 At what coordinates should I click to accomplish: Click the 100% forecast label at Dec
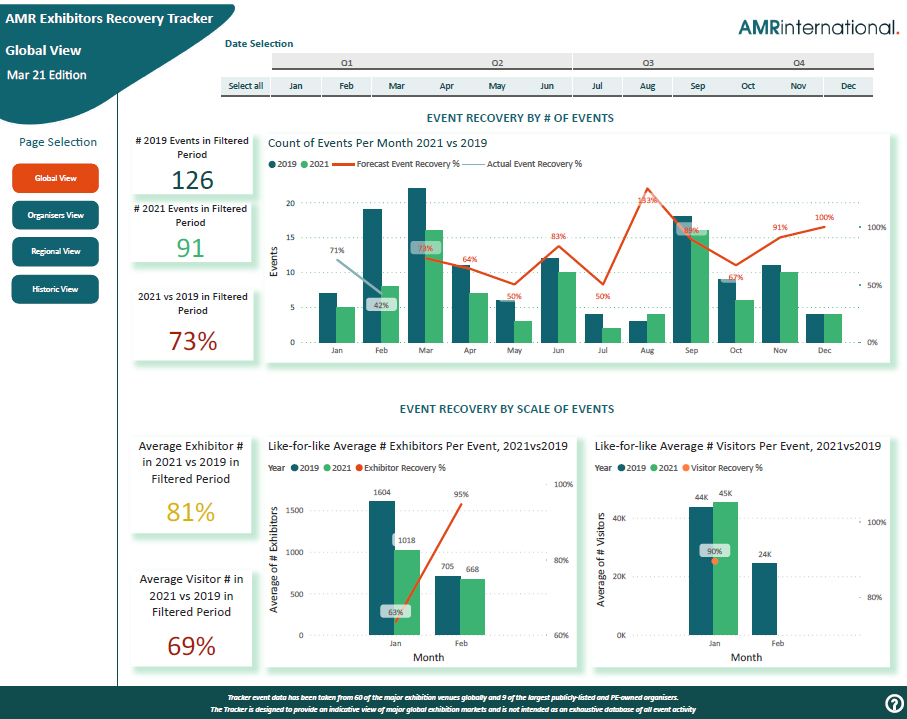click(x=824, y=217)
